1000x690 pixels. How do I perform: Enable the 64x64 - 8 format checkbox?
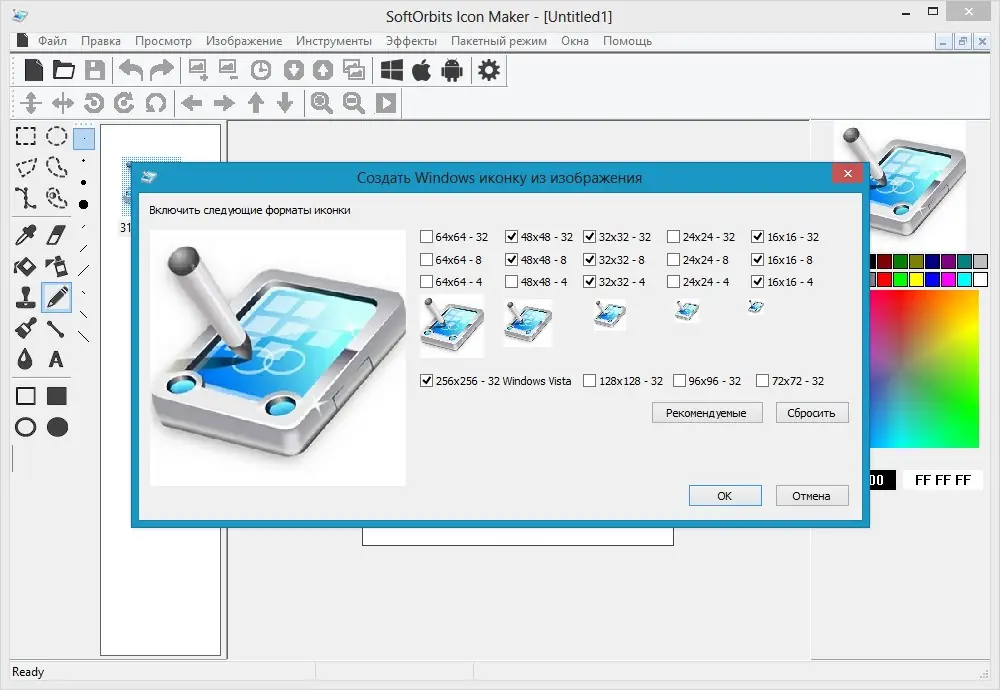[x=427, y=260]
